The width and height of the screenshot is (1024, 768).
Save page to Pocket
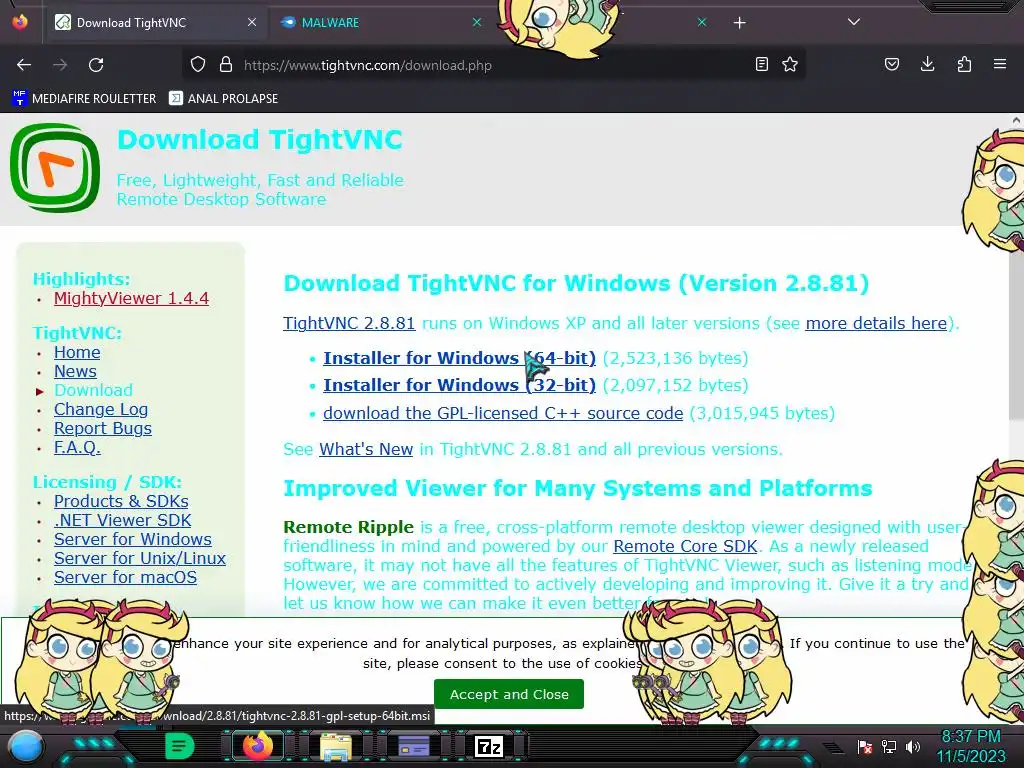tap(892, 65)
